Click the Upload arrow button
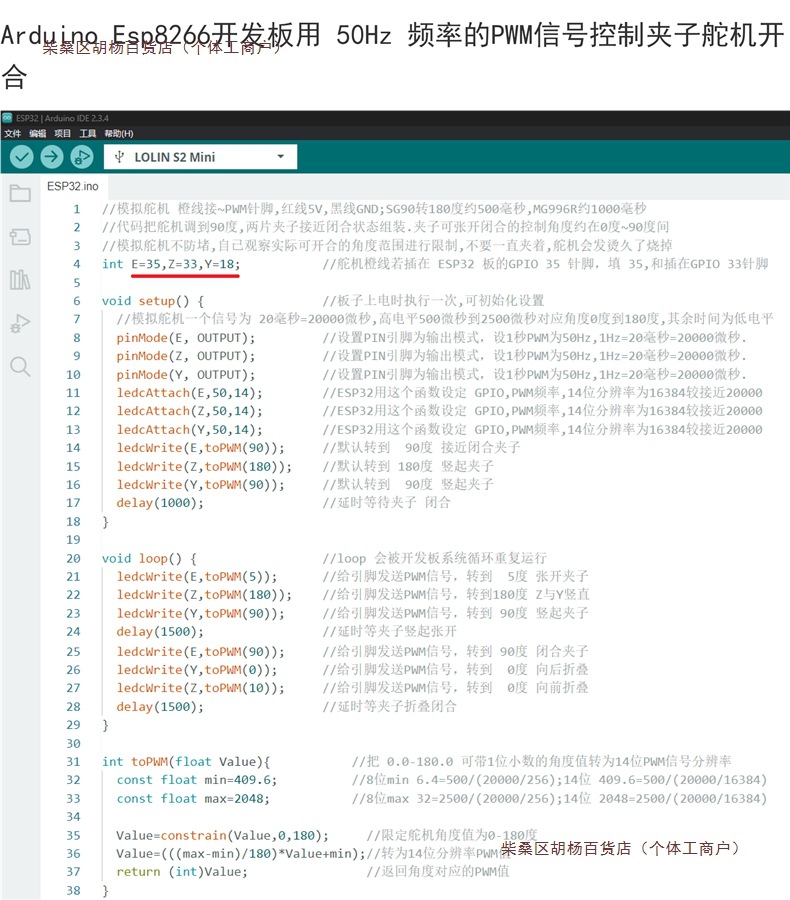Viewport: 790px width, 900px height. (52, 157)
